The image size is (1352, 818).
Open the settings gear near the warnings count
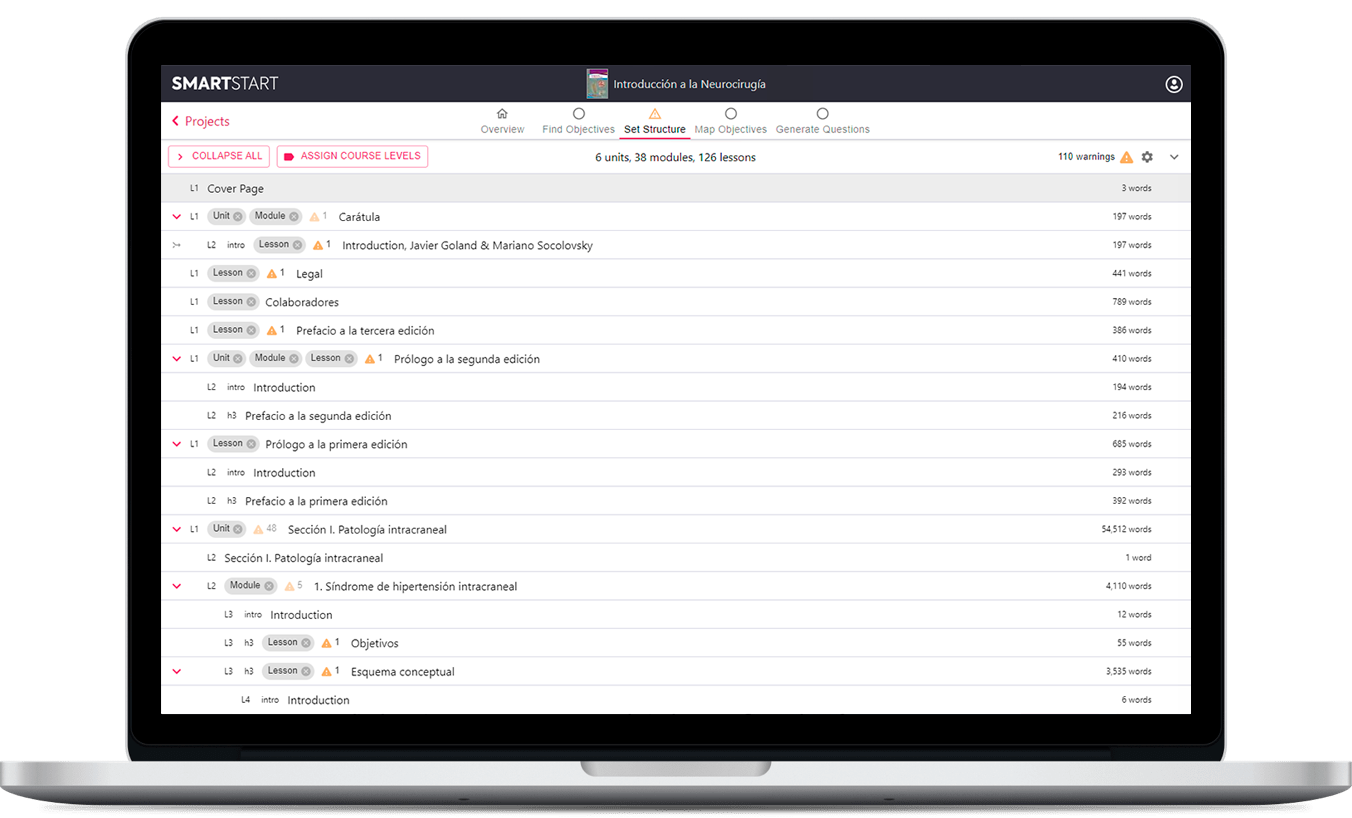point(1147,157)
